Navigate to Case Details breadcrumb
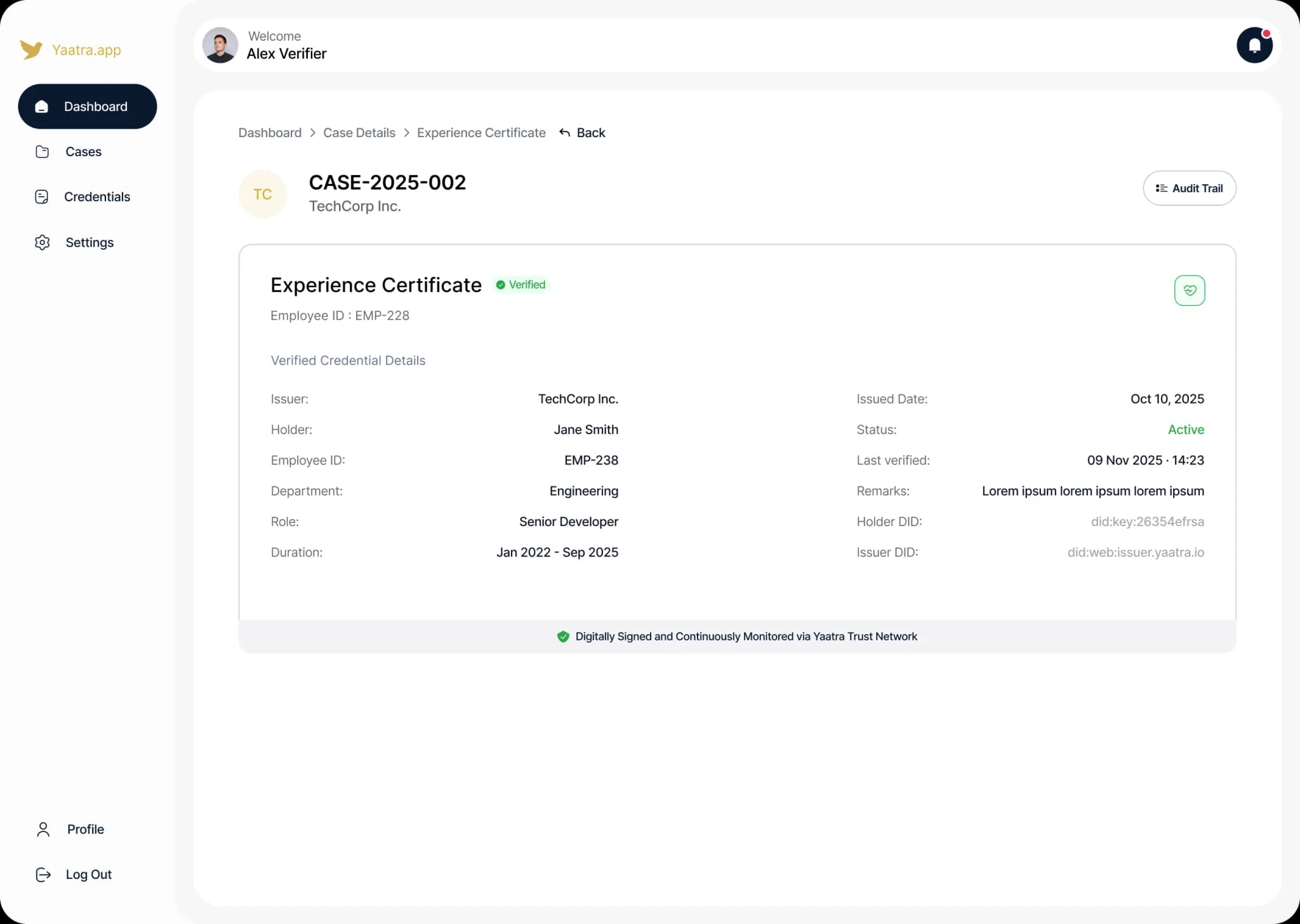Image resolution: width=1300 pixels, height=924 pixels. tap(359, 133)
